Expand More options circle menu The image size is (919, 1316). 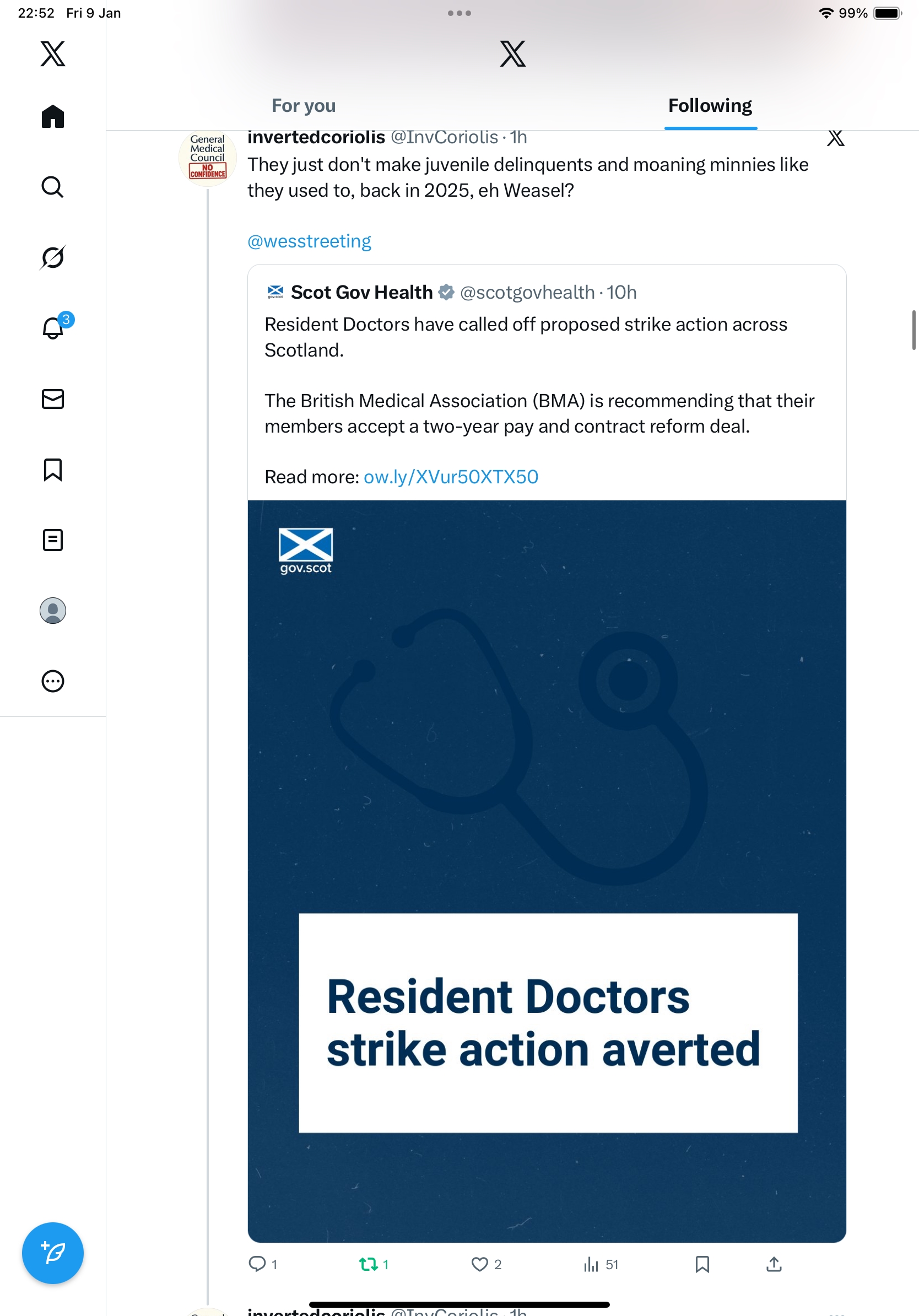(53, 681)
